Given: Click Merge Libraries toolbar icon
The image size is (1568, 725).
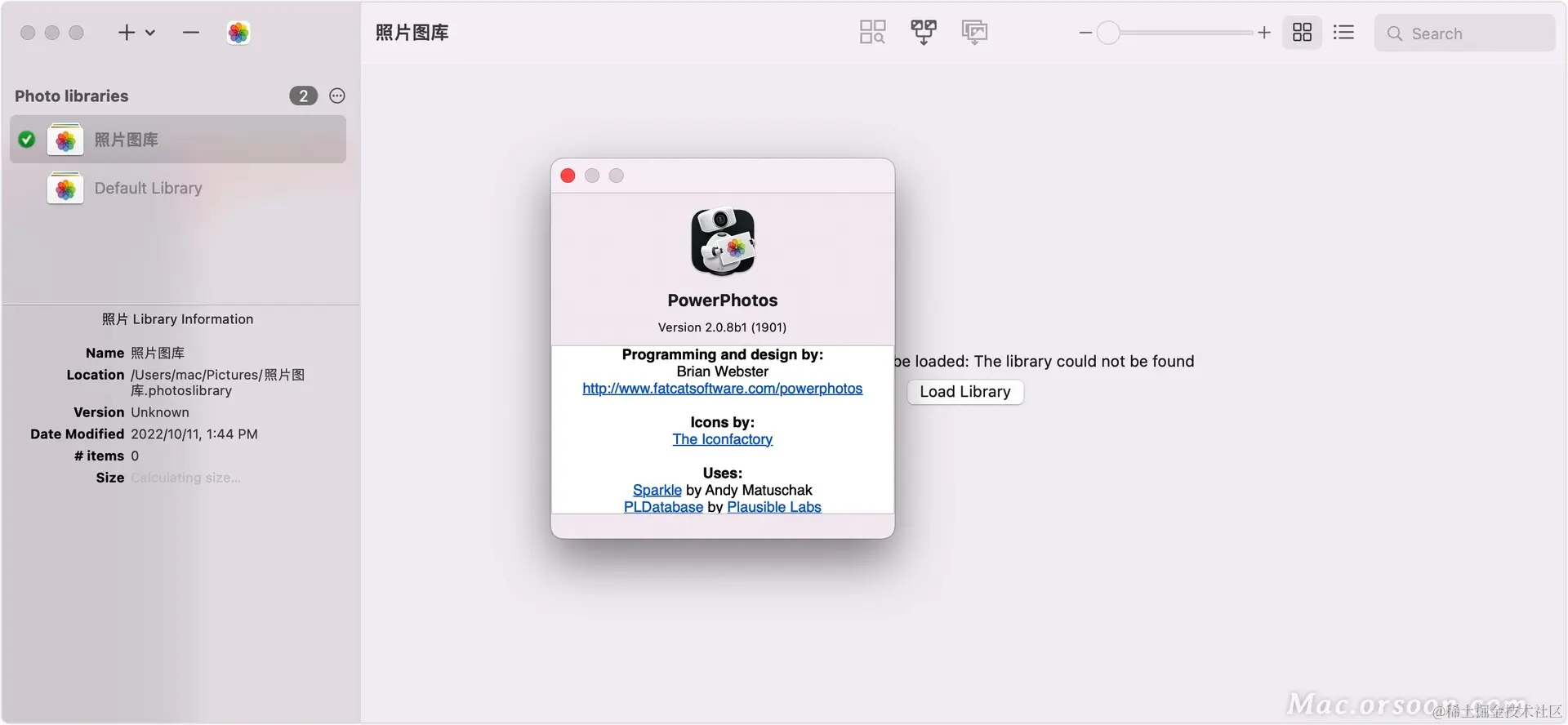Looking at the screenshot, I should [924, 33].
